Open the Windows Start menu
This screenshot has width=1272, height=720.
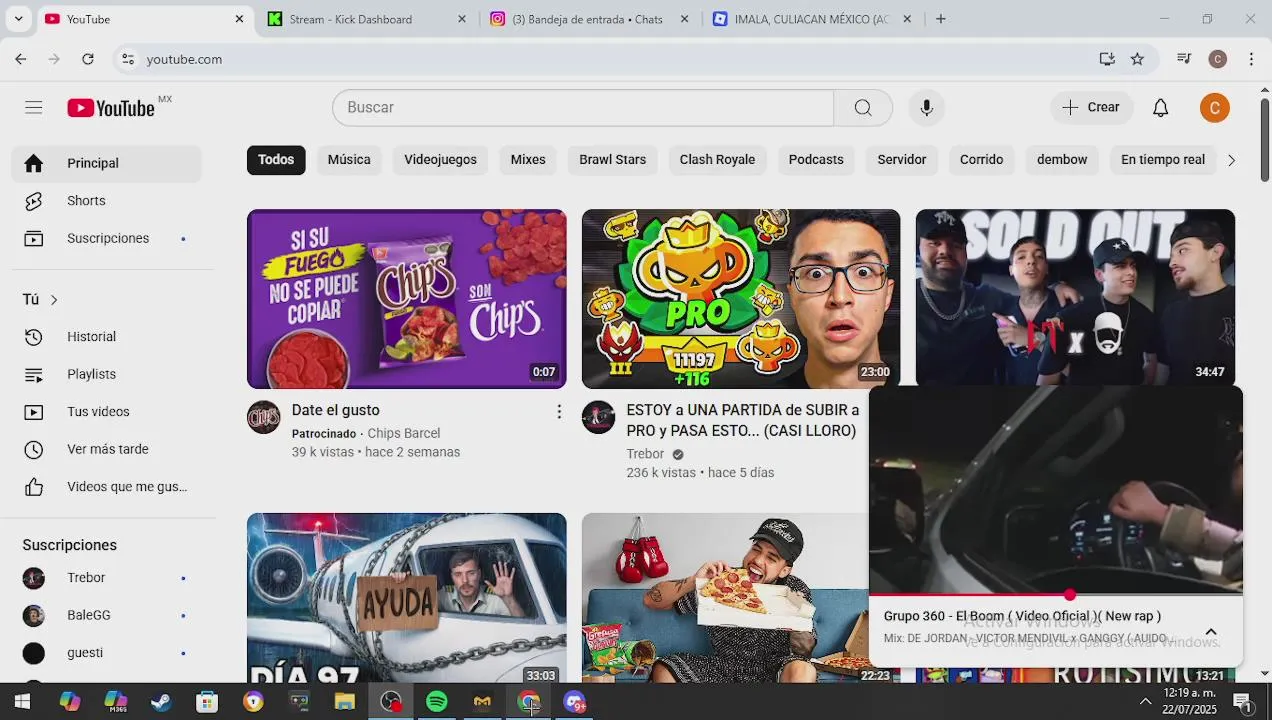point(22,702)
